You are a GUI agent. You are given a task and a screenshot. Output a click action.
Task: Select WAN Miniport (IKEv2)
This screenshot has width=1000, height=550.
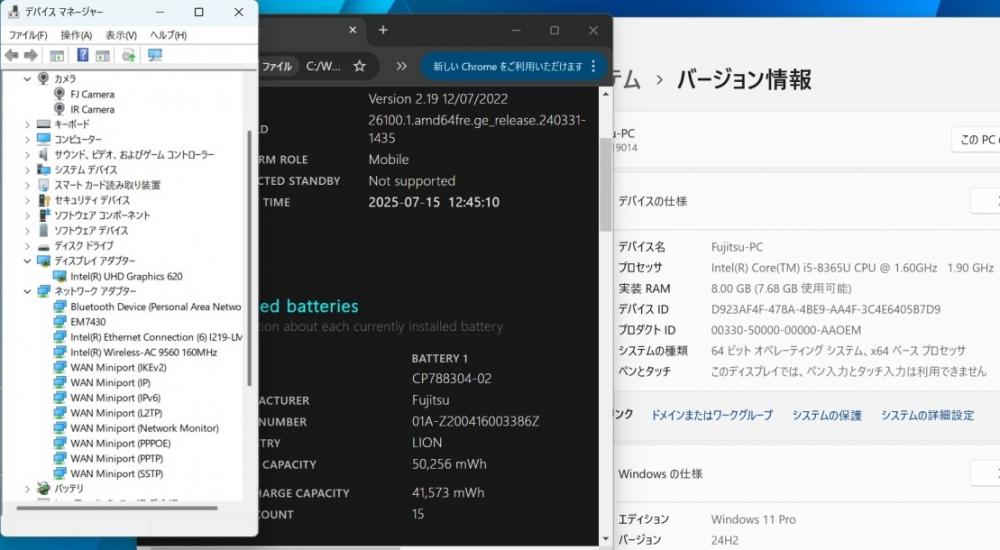[x=118, y=368]
